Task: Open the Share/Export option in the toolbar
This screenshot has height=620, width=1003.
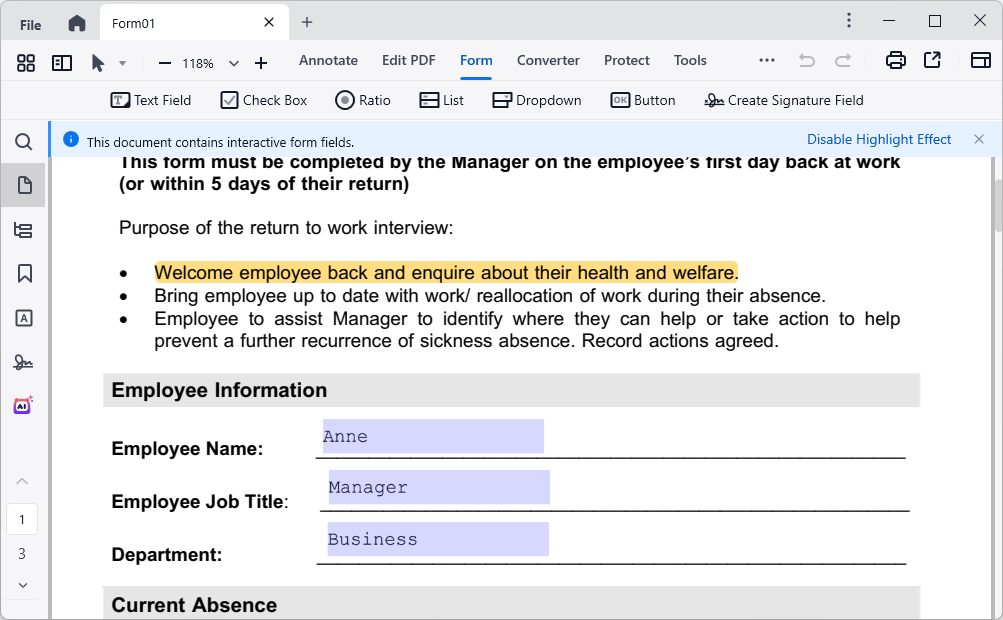Action: (x=932, y=60)
